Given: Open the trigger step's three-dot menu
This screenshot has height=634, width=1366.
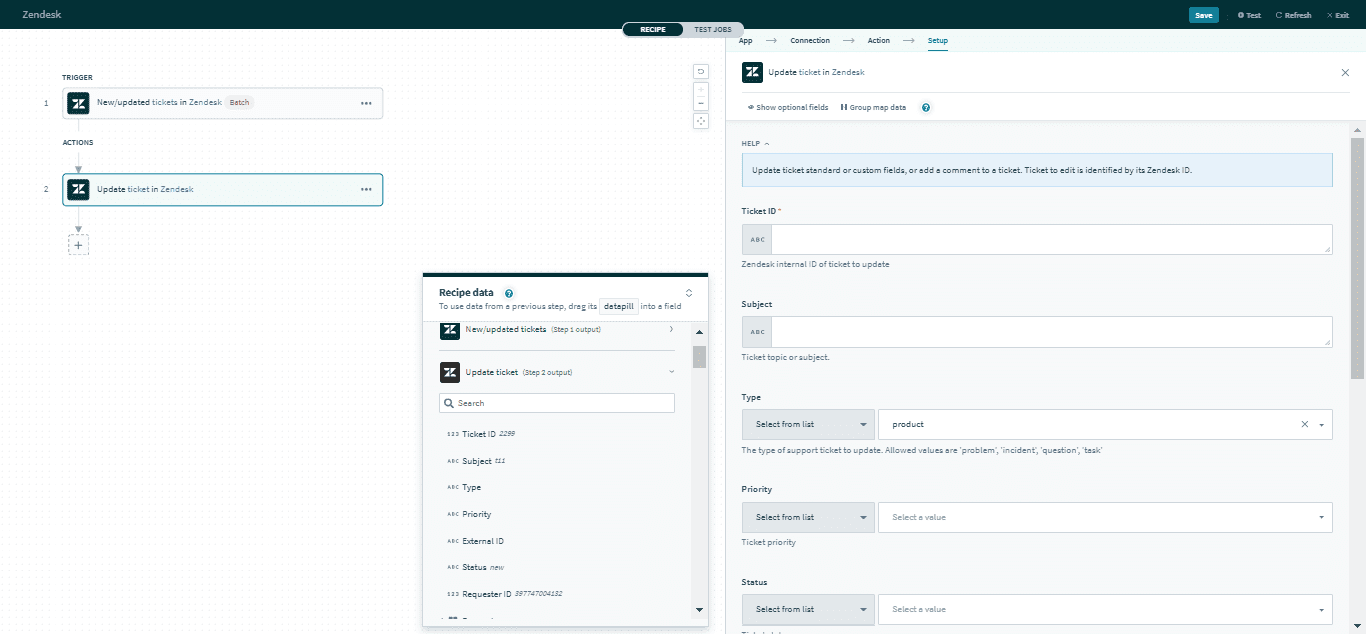Looking at the screenshot, I should coord(367,103).
